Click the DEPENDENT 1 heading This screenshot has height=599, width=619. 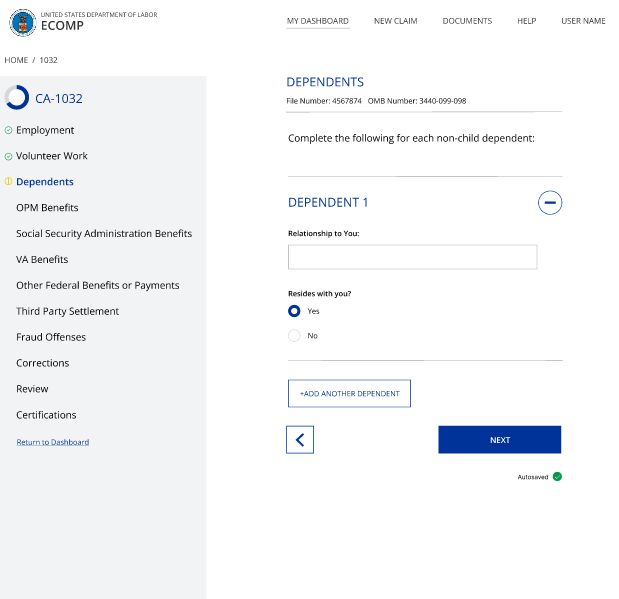click(328, 203)
